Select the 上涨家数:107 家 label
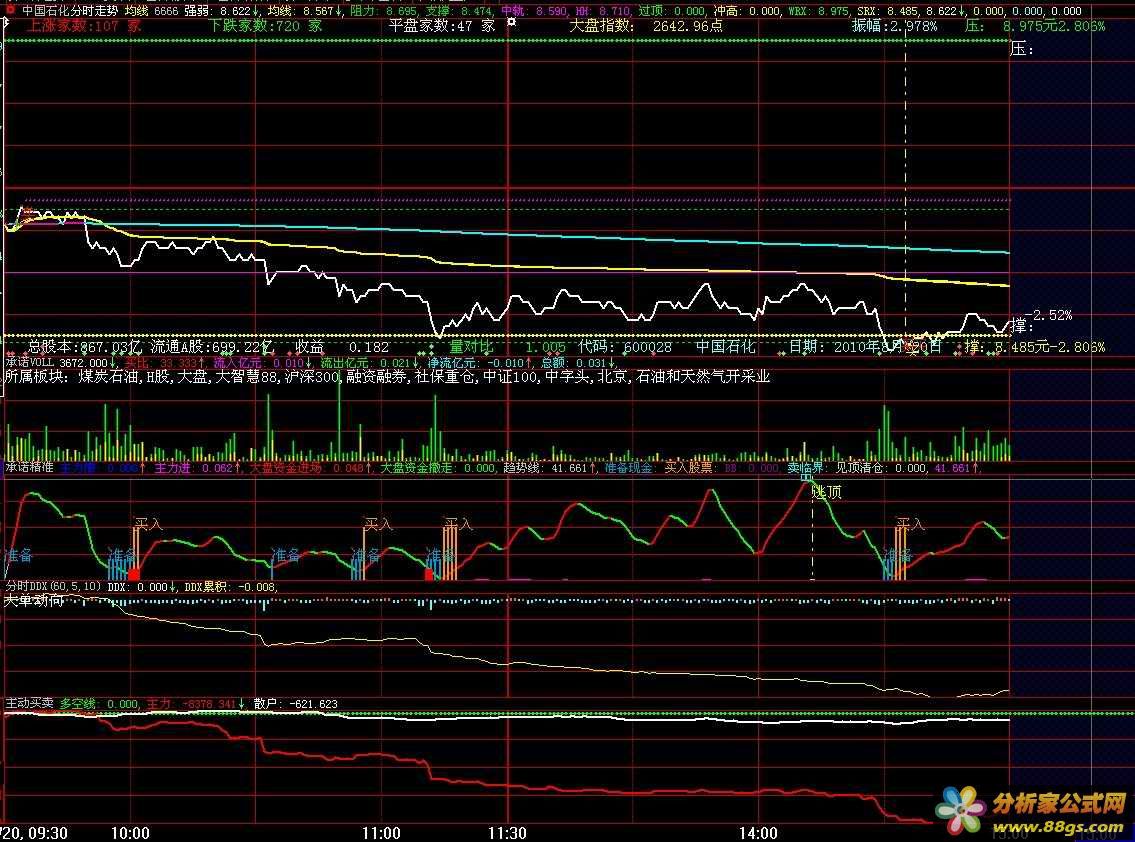Screen dimensions: 1135x842 tap(83, 26)
